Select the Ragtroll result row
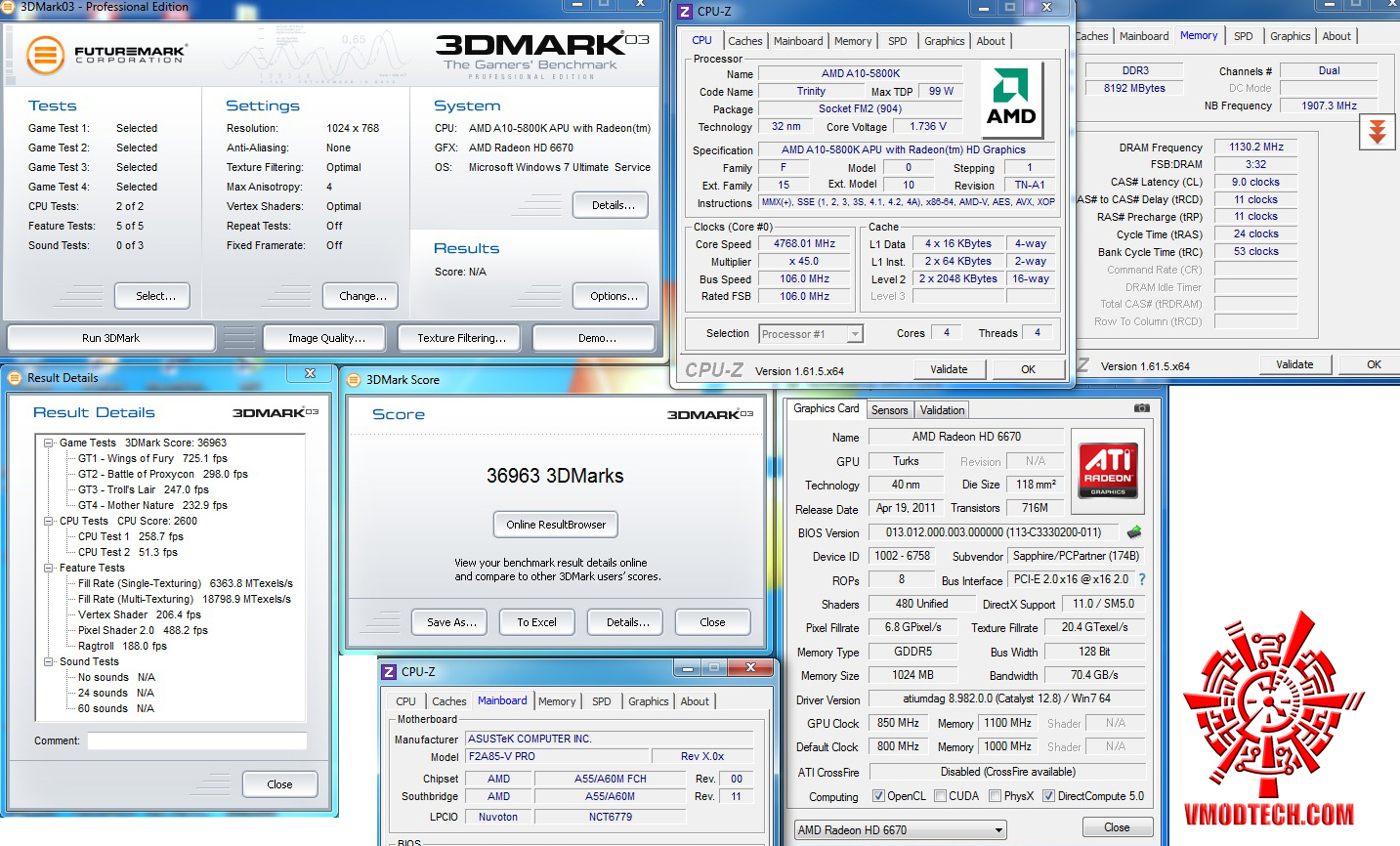 (x=122, y=646)
